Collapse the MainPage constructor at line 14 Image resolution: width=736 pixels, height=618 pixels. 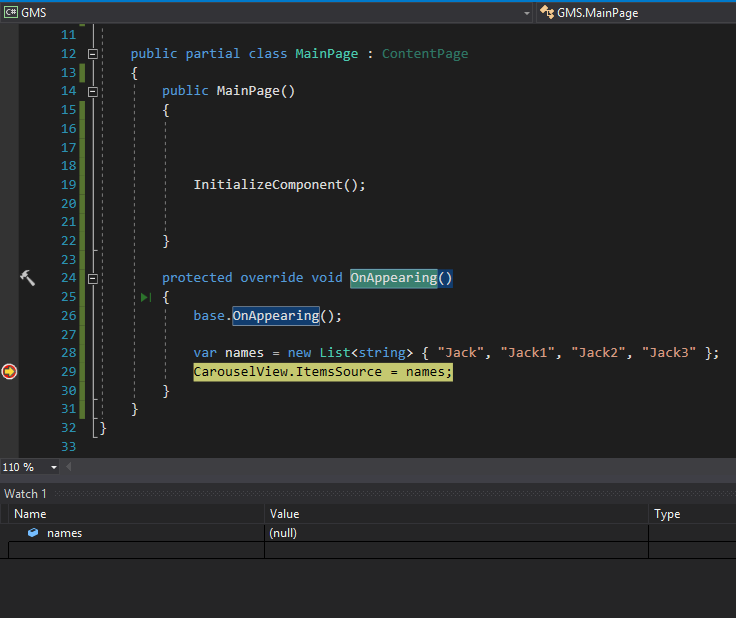tap(93, 91)
